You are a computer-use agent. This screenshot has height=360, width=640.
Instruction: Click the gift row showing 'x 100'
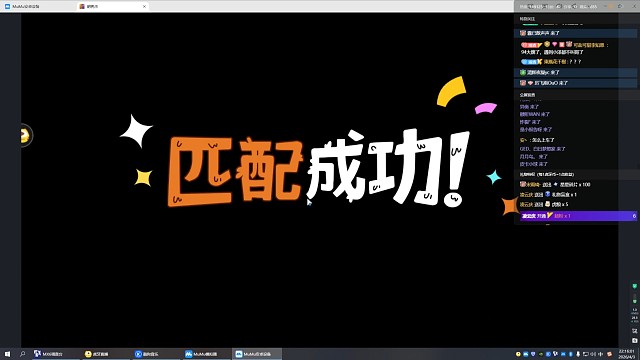click(x=555, y=184)
